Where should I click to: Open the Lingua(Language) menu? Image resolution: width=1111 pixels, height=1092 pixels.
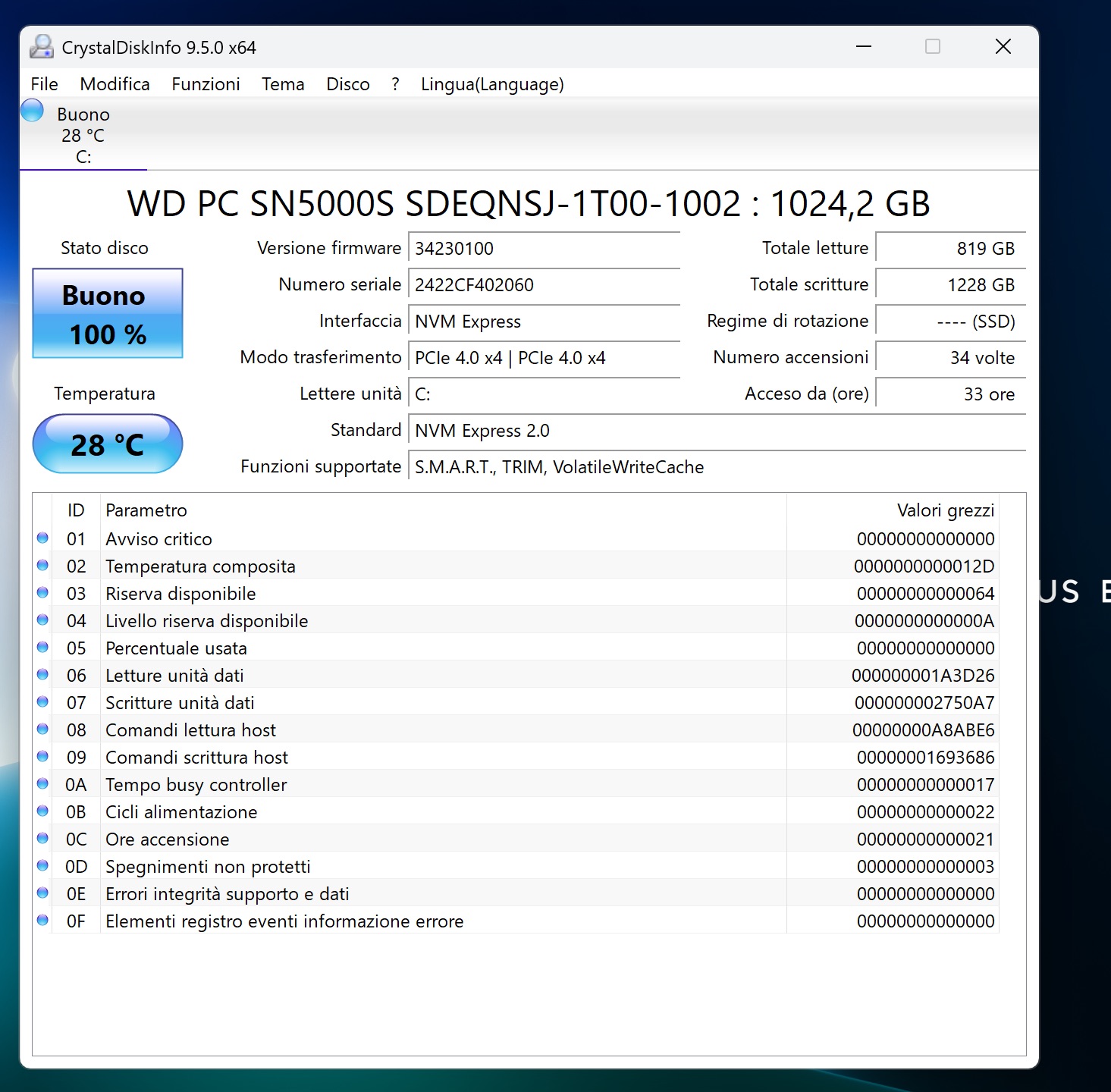click(x=492, y=84)
